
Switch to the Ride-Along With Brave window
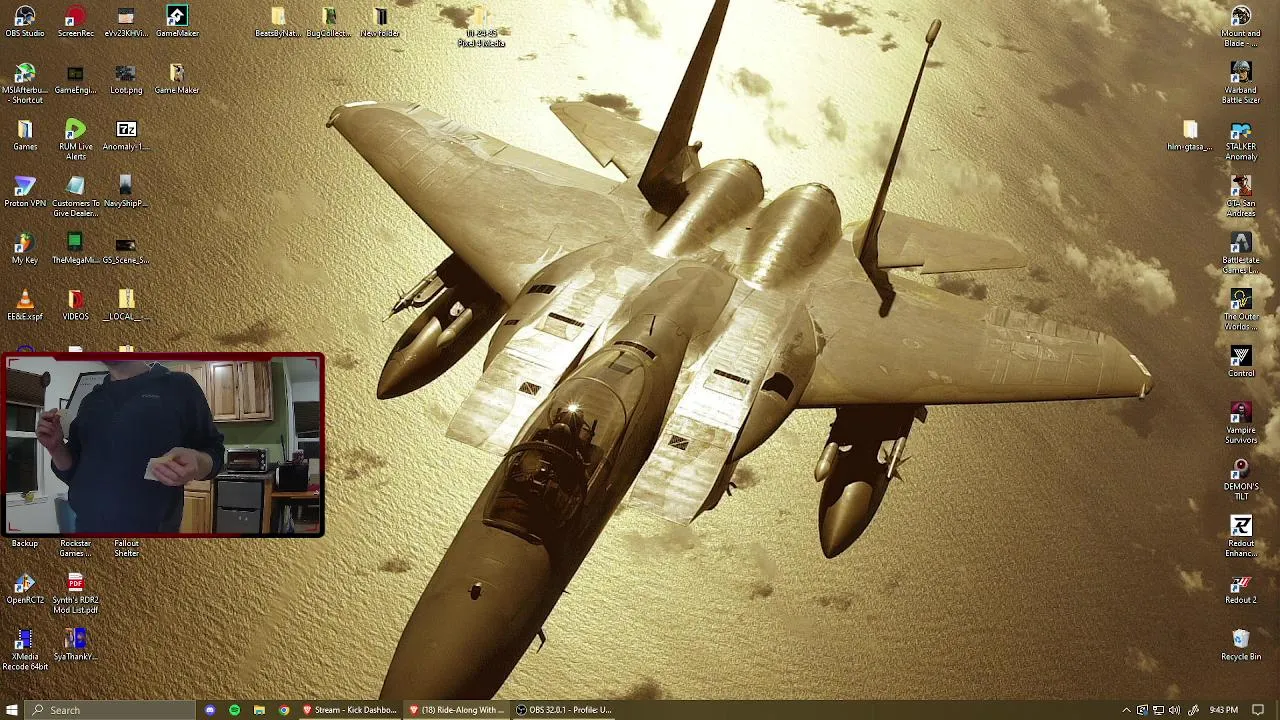[x=458, y=710]
